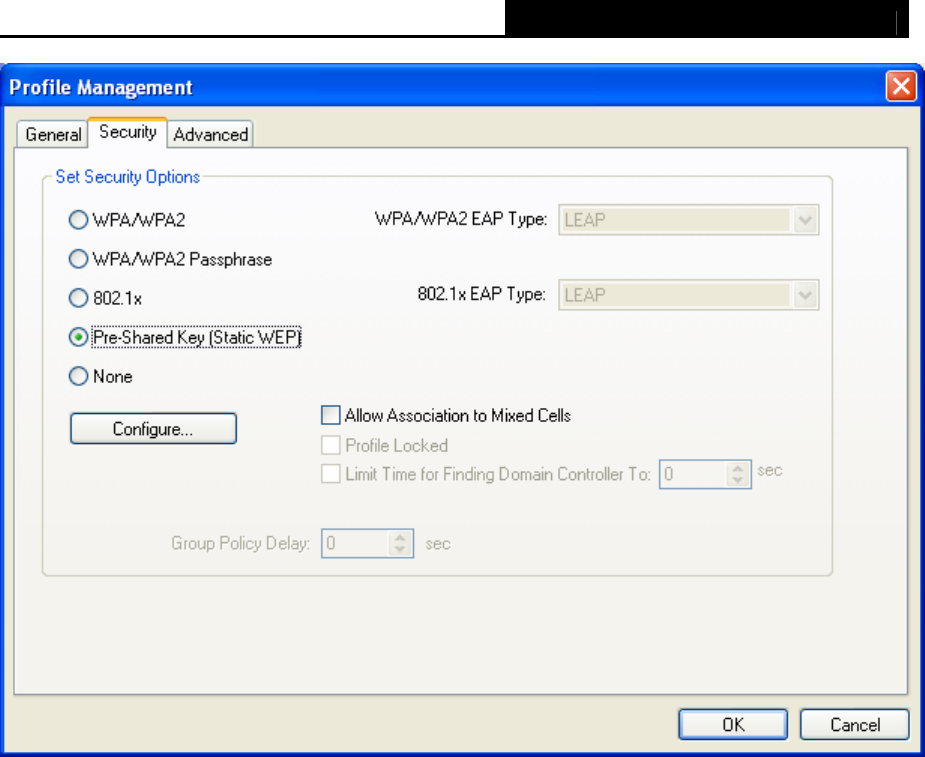The width and height of the screenshot is (925, 757).
Task: Decrease domain controller time limit spinner
Action: coord(738,480)
